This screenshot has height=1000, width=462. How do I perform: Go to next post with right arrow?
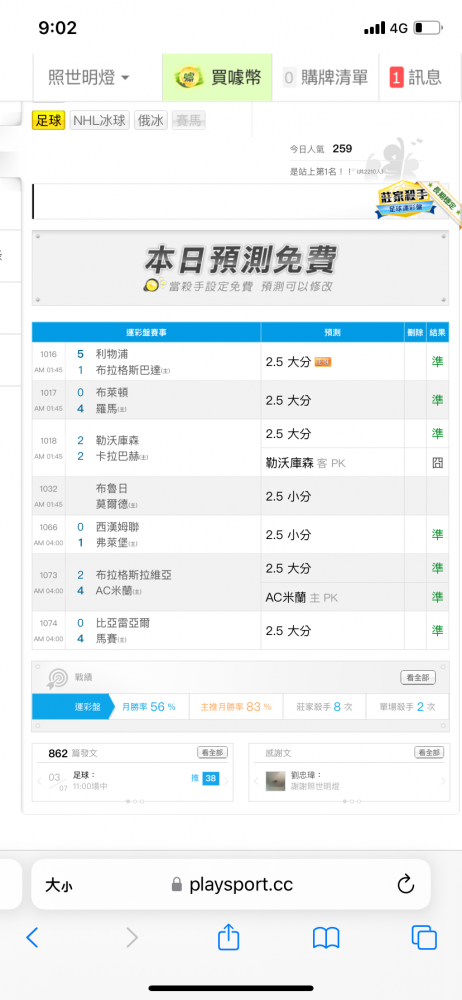point(225,781)
